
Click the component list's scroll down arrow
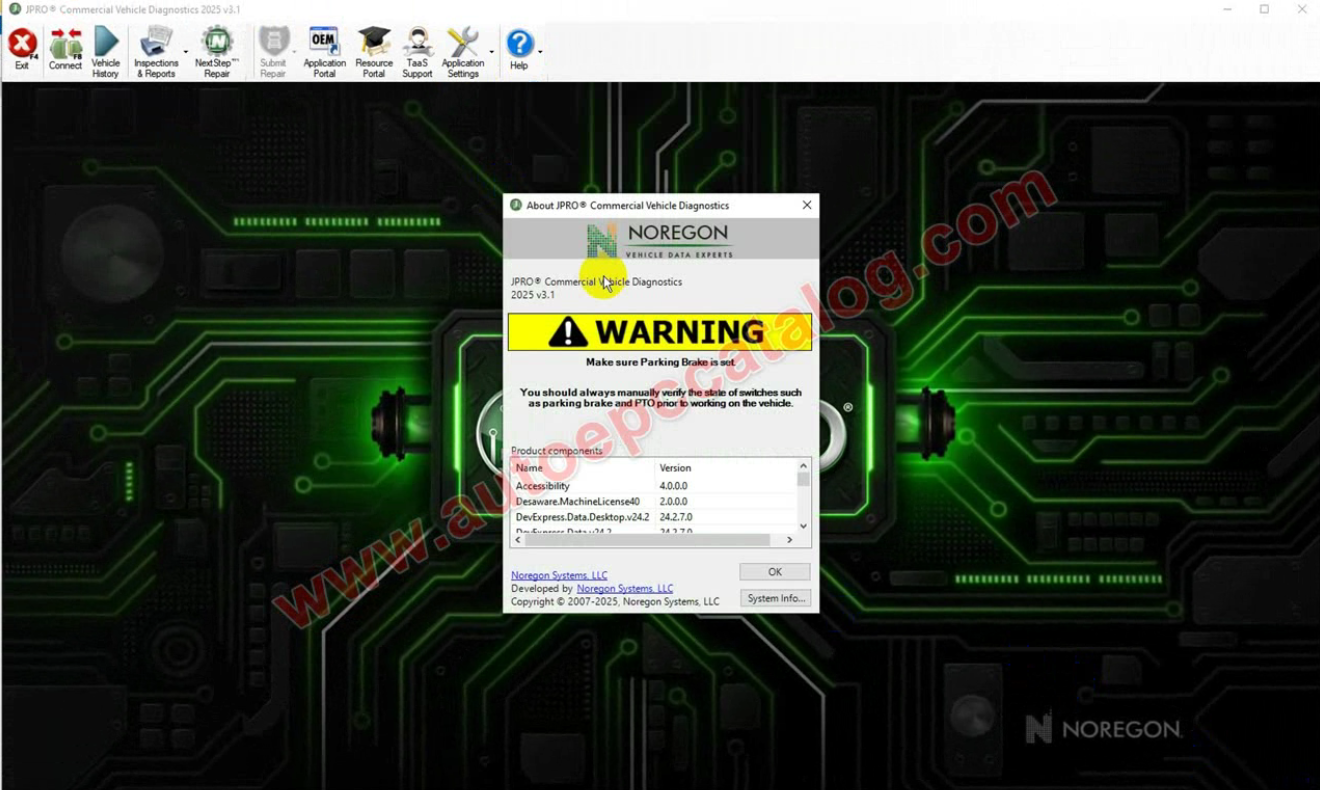[803, 526]
